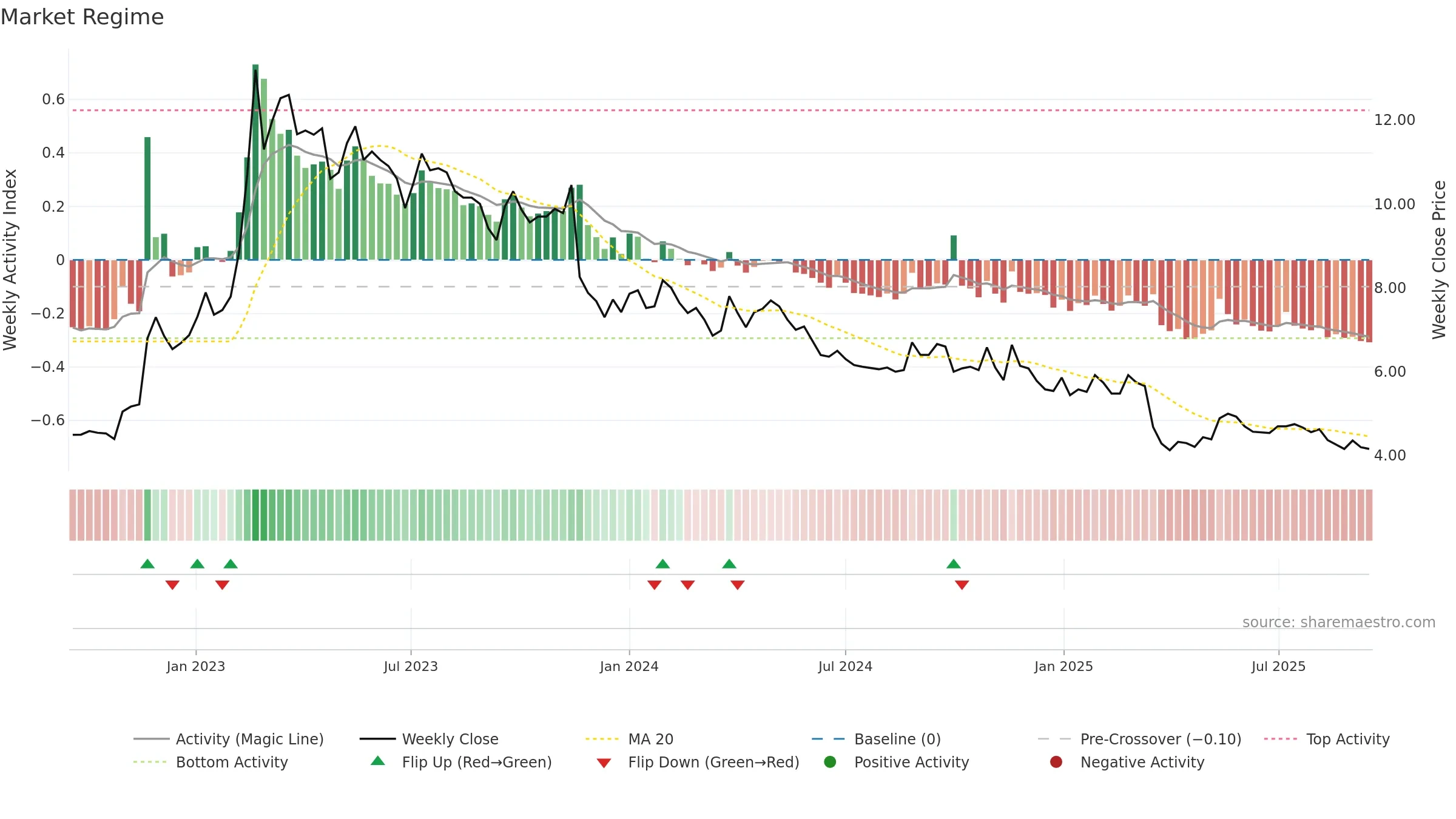Image resolution: width=1456 pixels, height=819 pixels.
Task: Toggle the Top Activity legend entry
Action: tap(1327, 739)
